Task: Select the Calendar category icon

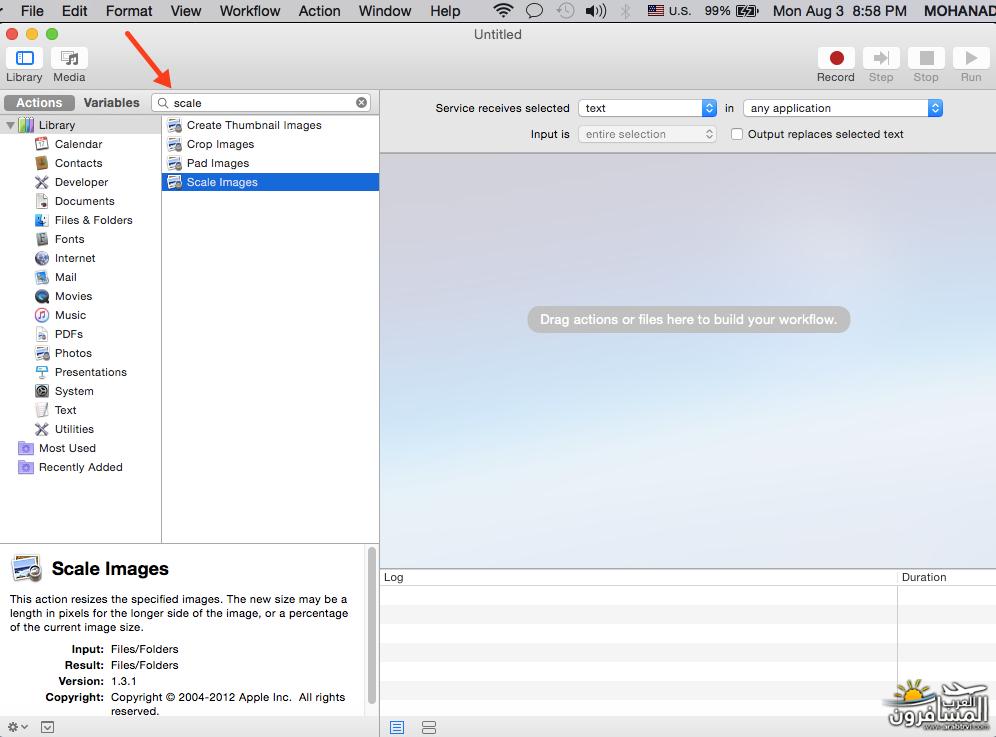Action: (42, 144)
